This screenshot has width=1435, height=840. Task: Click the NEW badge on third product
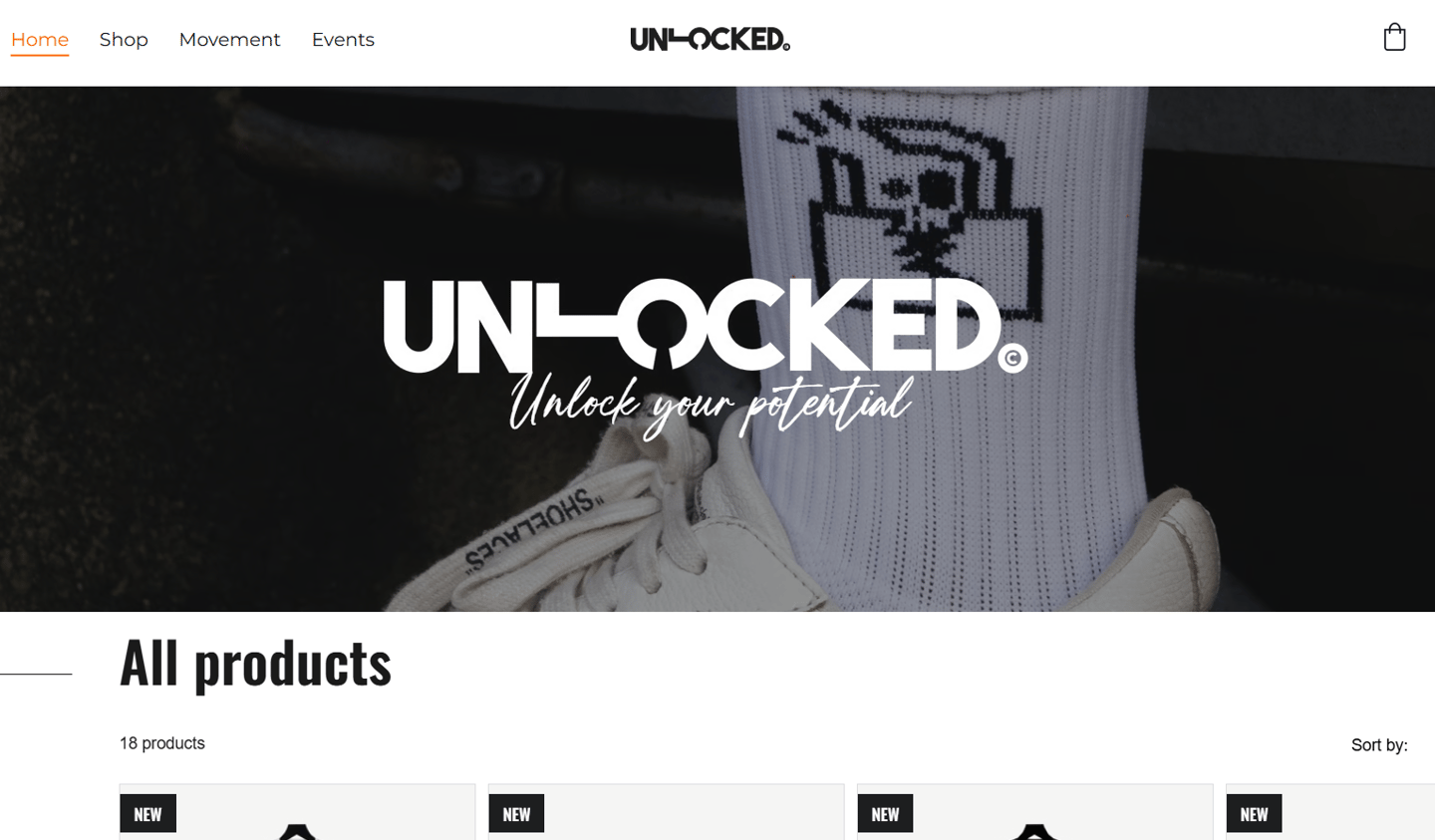tap(885, 813)
